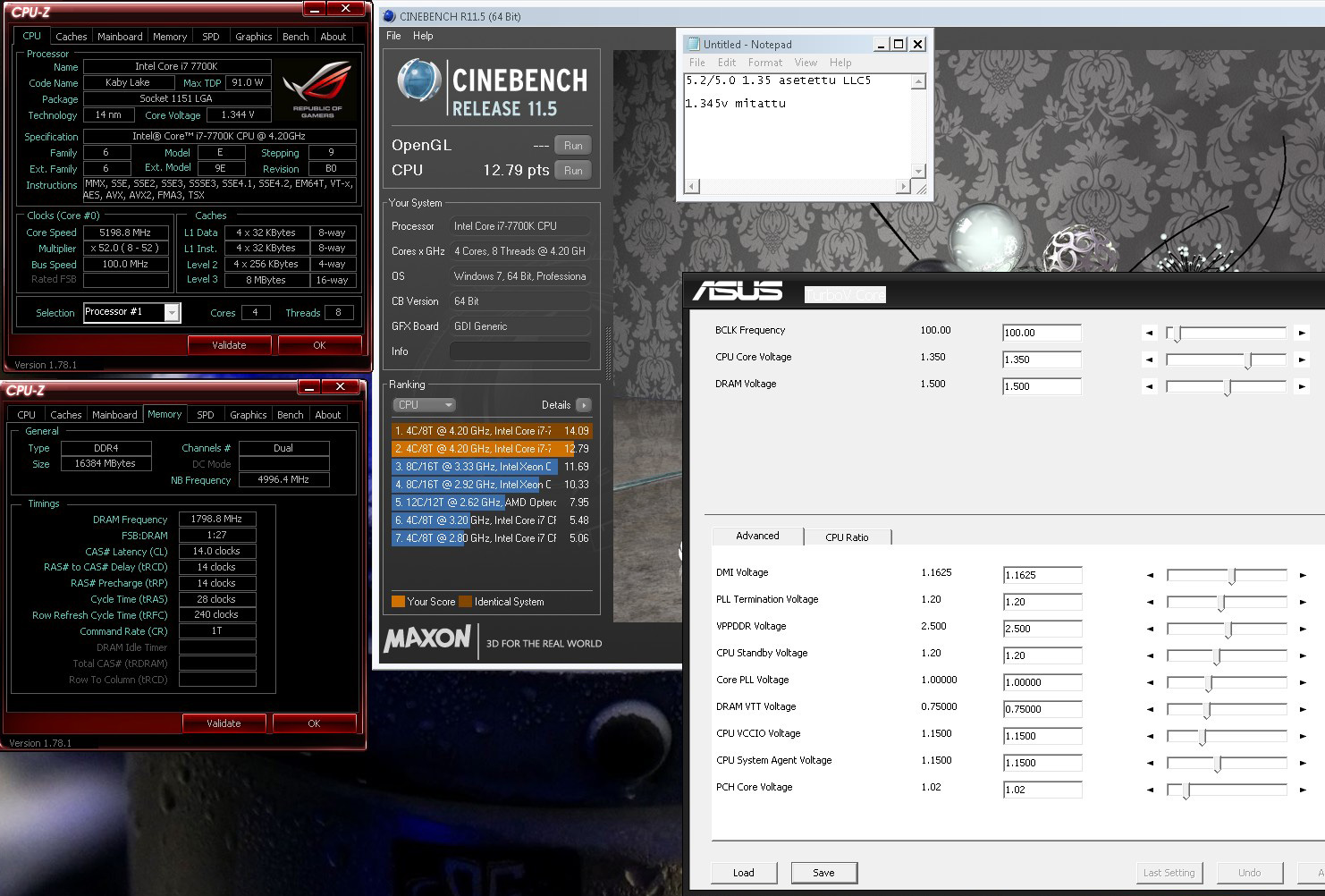Click right arrow for DRAM Voltage
The height and width of the screenshot is (896, 1325).
point(1302,387)
